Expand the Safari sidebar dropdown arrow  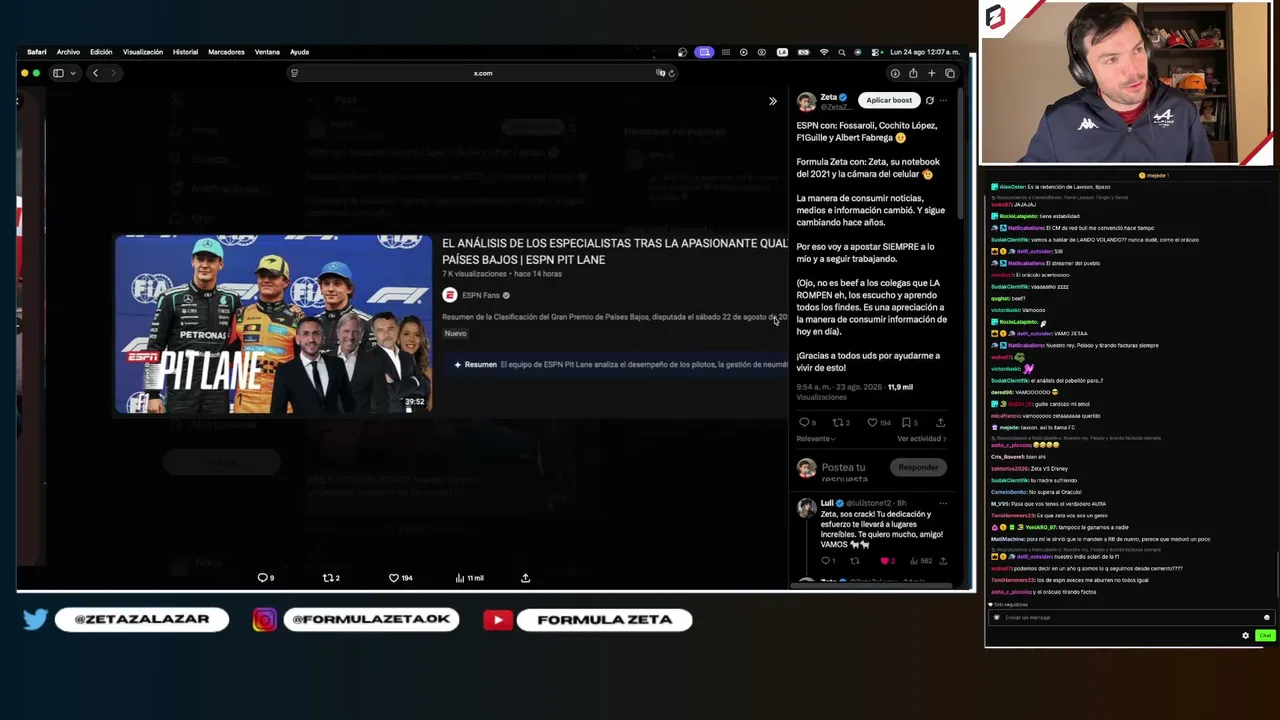point(72,73)
